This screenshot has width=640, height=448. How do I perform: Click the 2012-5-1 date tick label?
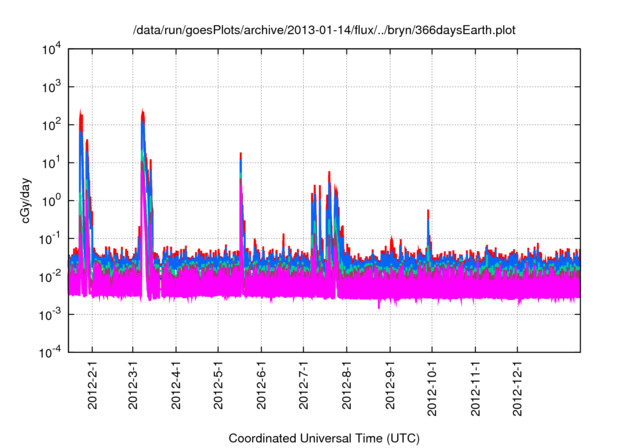point(218,387)
